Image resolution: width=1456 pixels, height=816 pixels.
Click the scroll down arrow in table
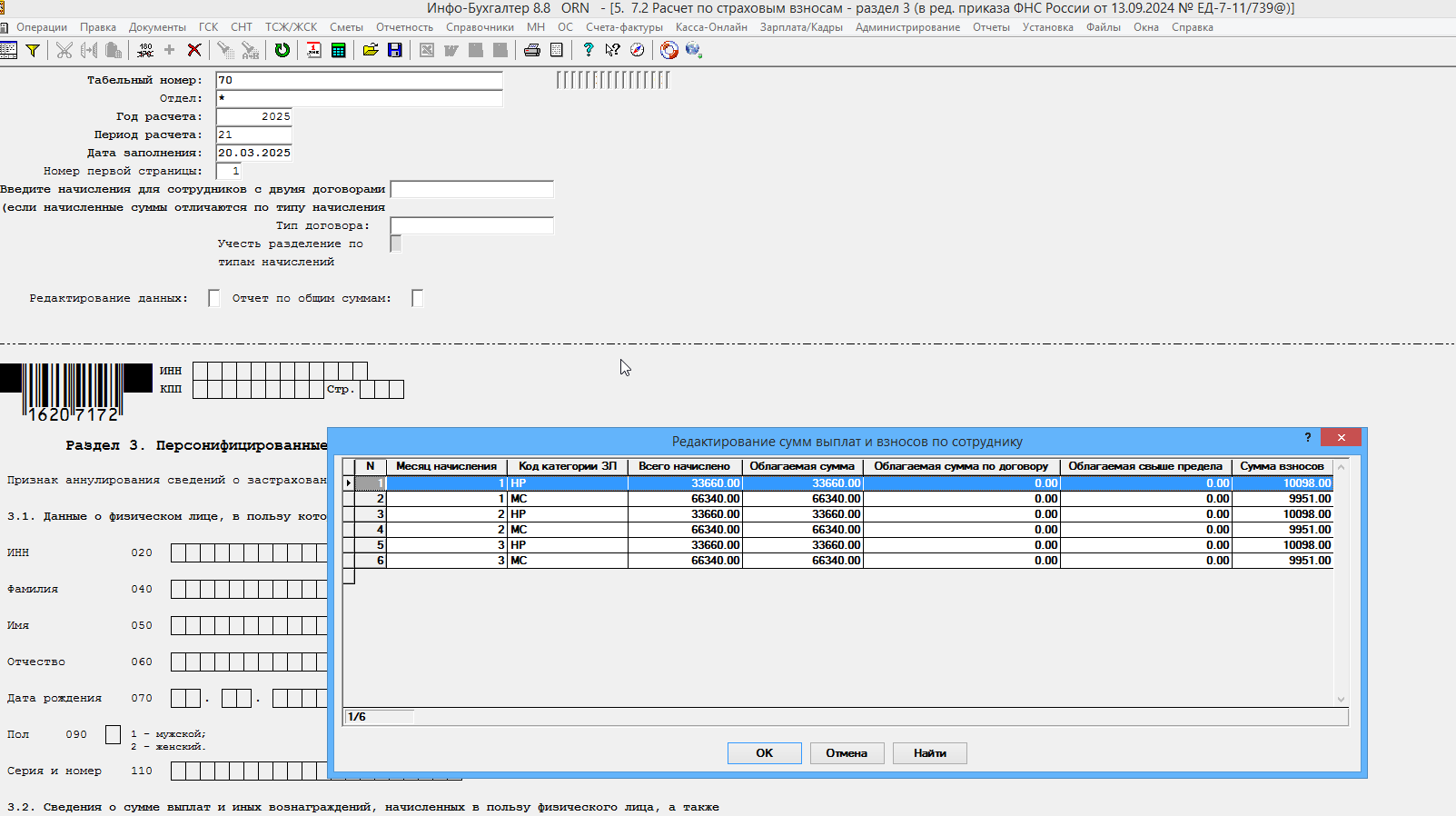pyautogui.click(x=1341, y=699)
